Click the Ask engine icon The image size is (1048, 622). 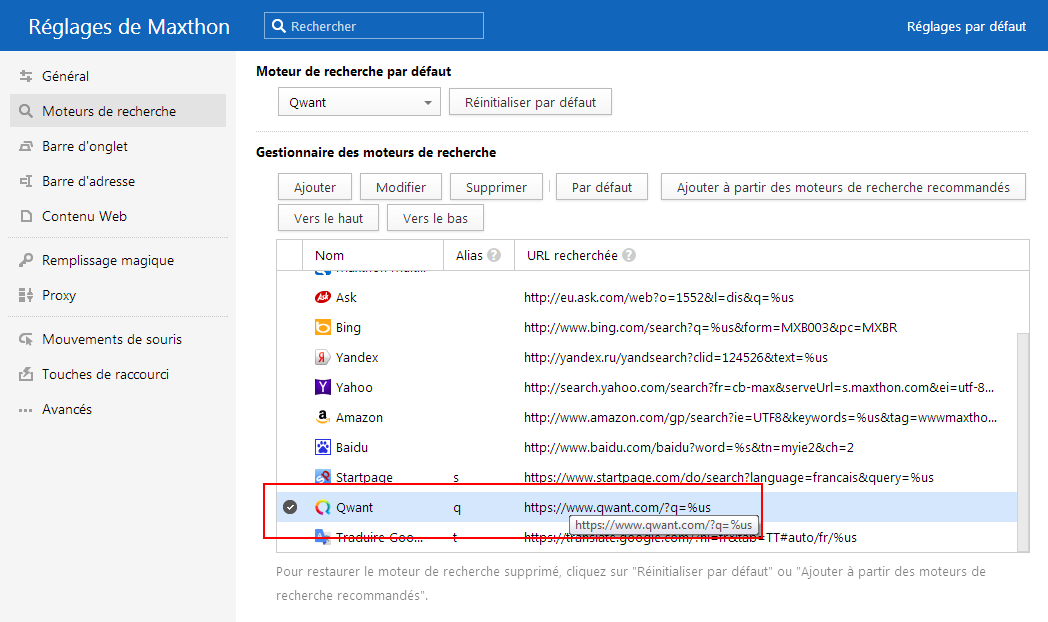[x=323, y=297]
